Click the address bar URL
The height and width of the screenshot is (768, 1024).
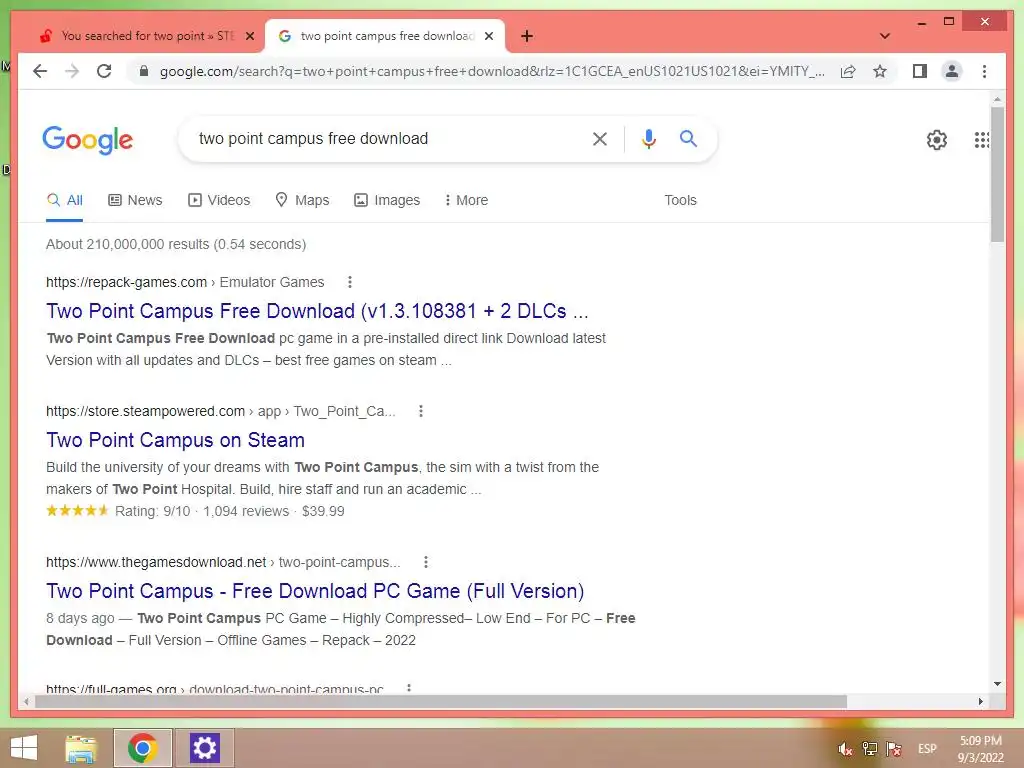(x=492, y=71)
